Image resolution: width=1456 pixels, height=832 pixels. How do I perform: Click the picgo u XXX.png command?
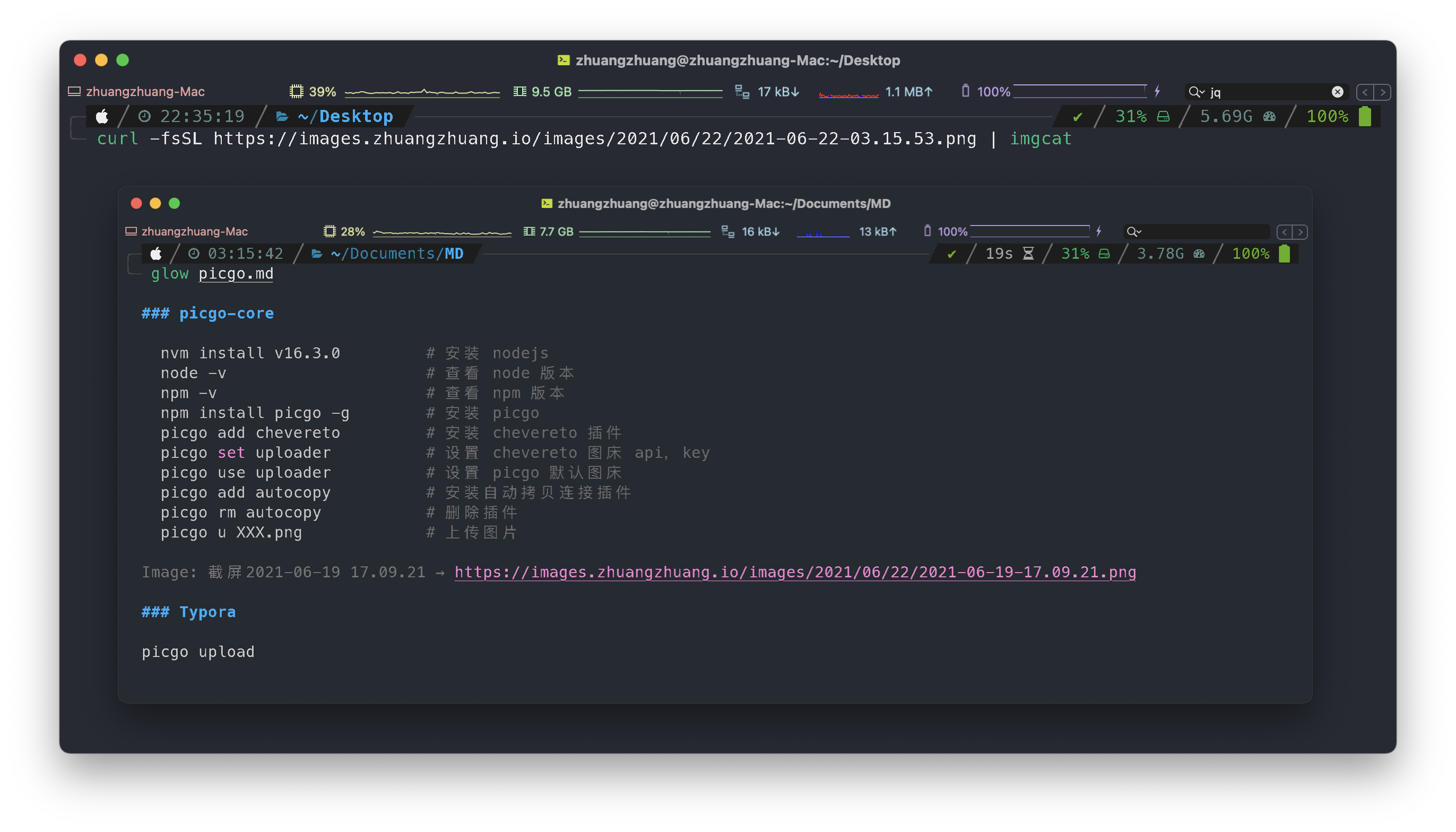(x=231, y=533)
